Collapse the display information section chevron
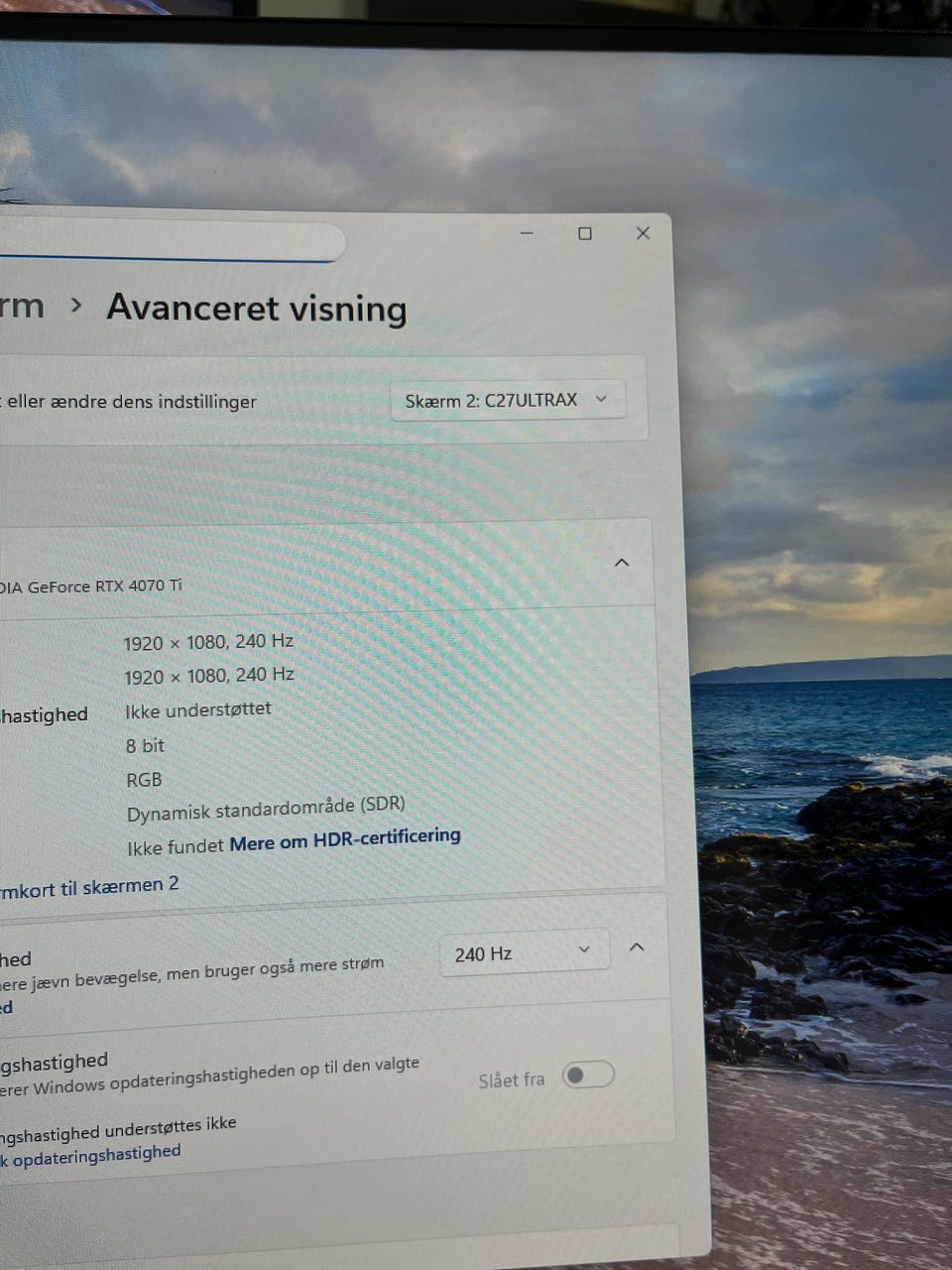Image resolution: width=952 pixels, height=1270 pixels. [x=622, y=563]
